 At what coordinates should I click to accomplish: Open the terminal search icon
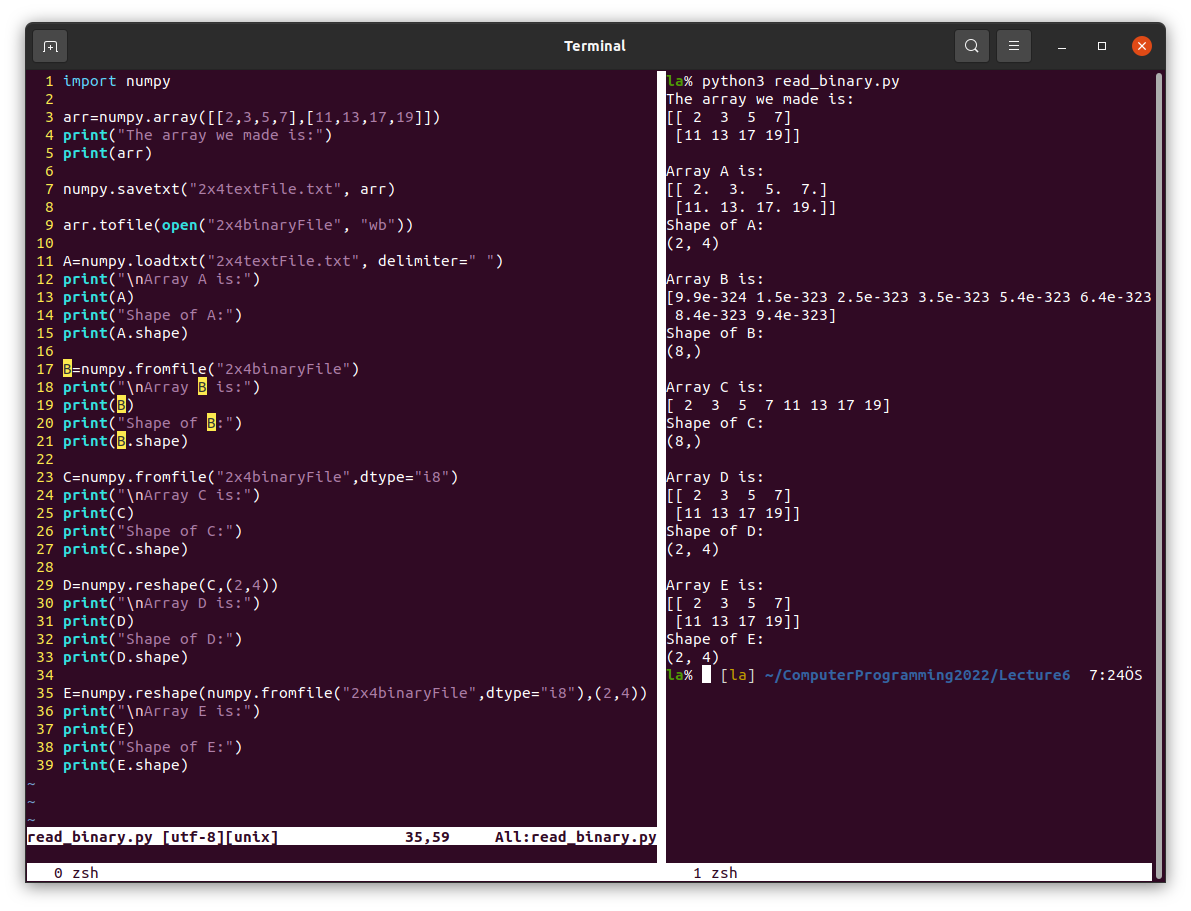pyautogui.click(x=971, y=46)
